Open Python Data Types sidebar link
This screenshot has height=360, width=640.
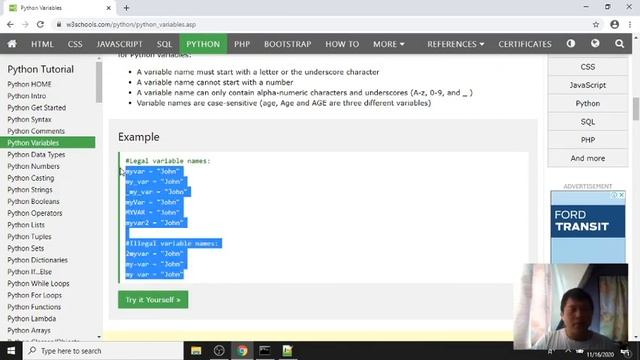tap(36, 155)
